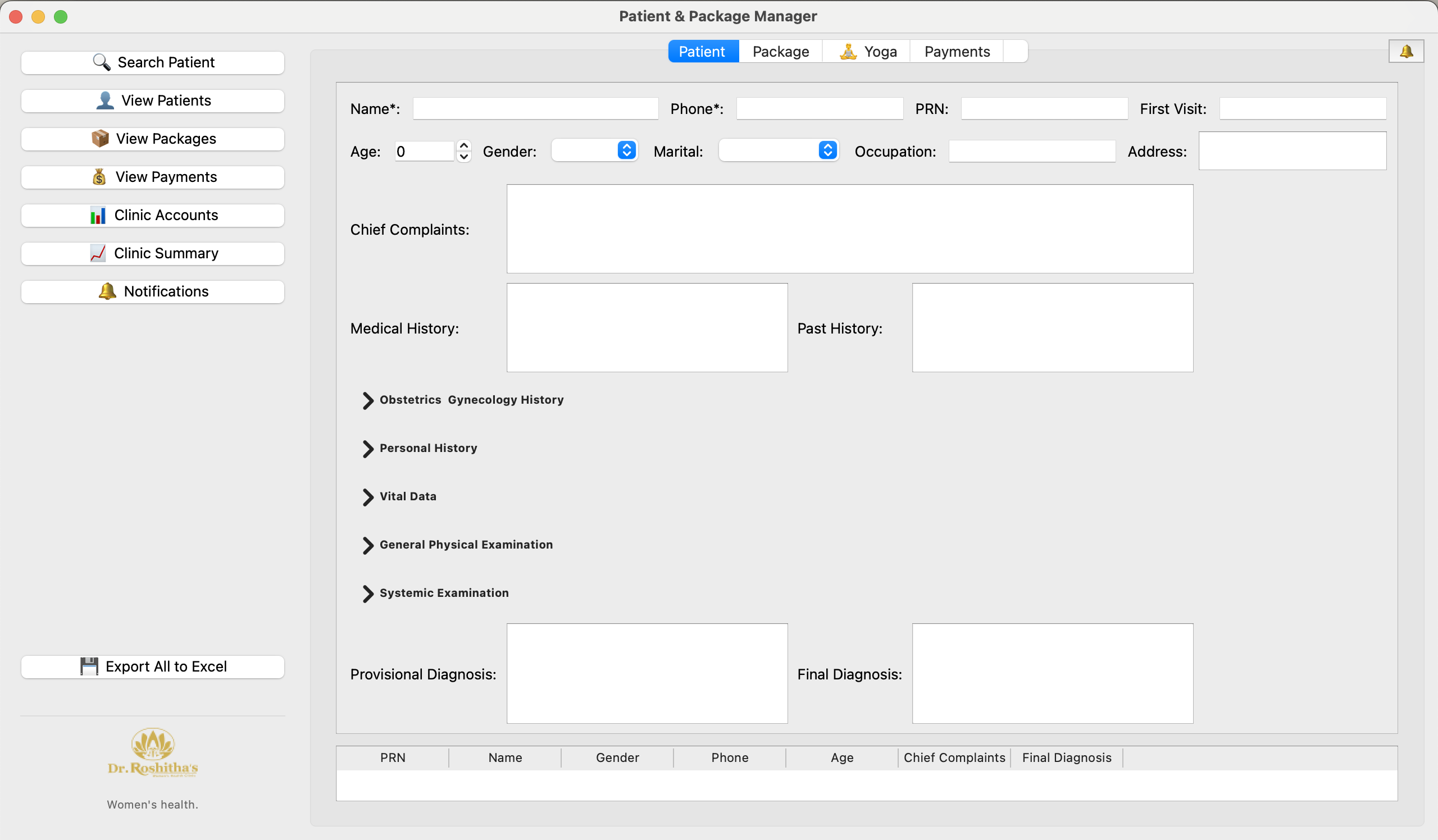Image resolution: width=1438 pixels, height=840 pixels.
Task: Click the bell icon on sidebar Notifications
Action: (x=107, y=291)
